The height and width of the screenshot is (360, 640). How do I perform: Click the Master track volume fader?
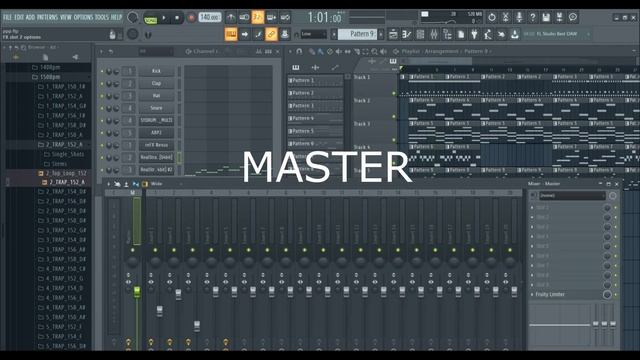(x=137, y=291)
